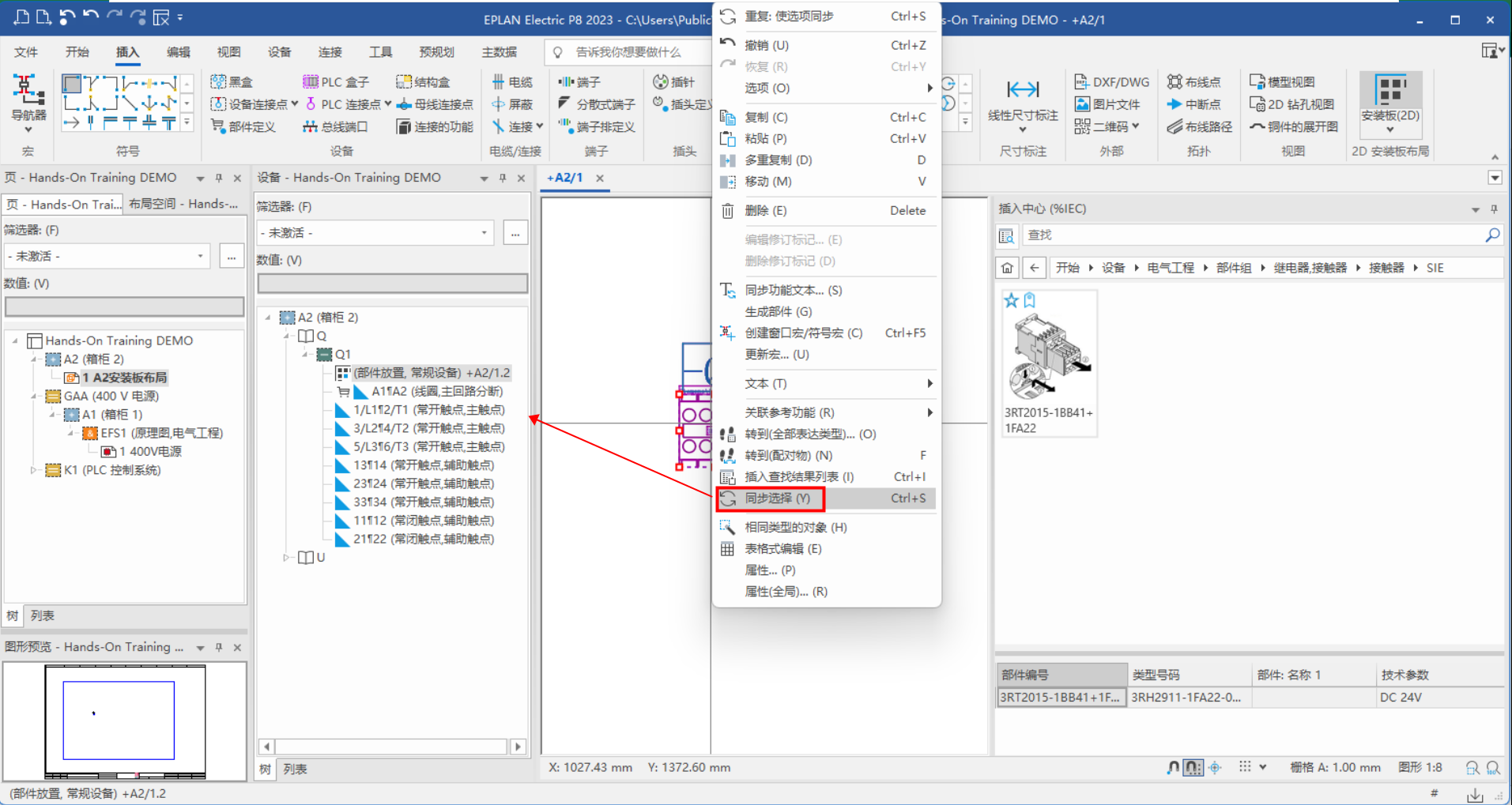Toggle the pin on the 设备 panel
The width and height of the screenshot is (1512, 805).
click(x=503, y=178)
